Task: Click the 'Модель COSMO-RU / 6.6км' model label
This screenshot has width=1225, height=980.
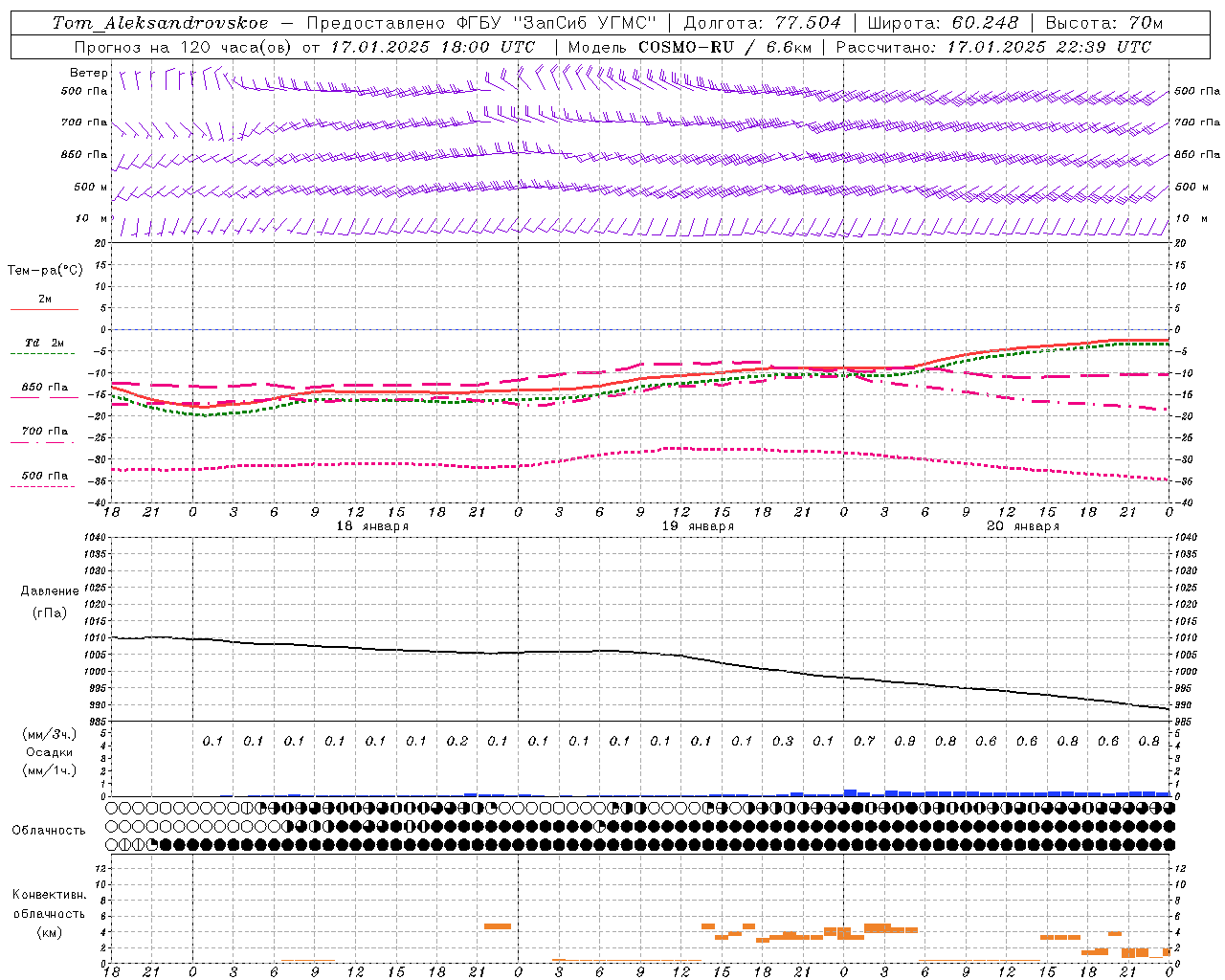Action: (690, 47)
